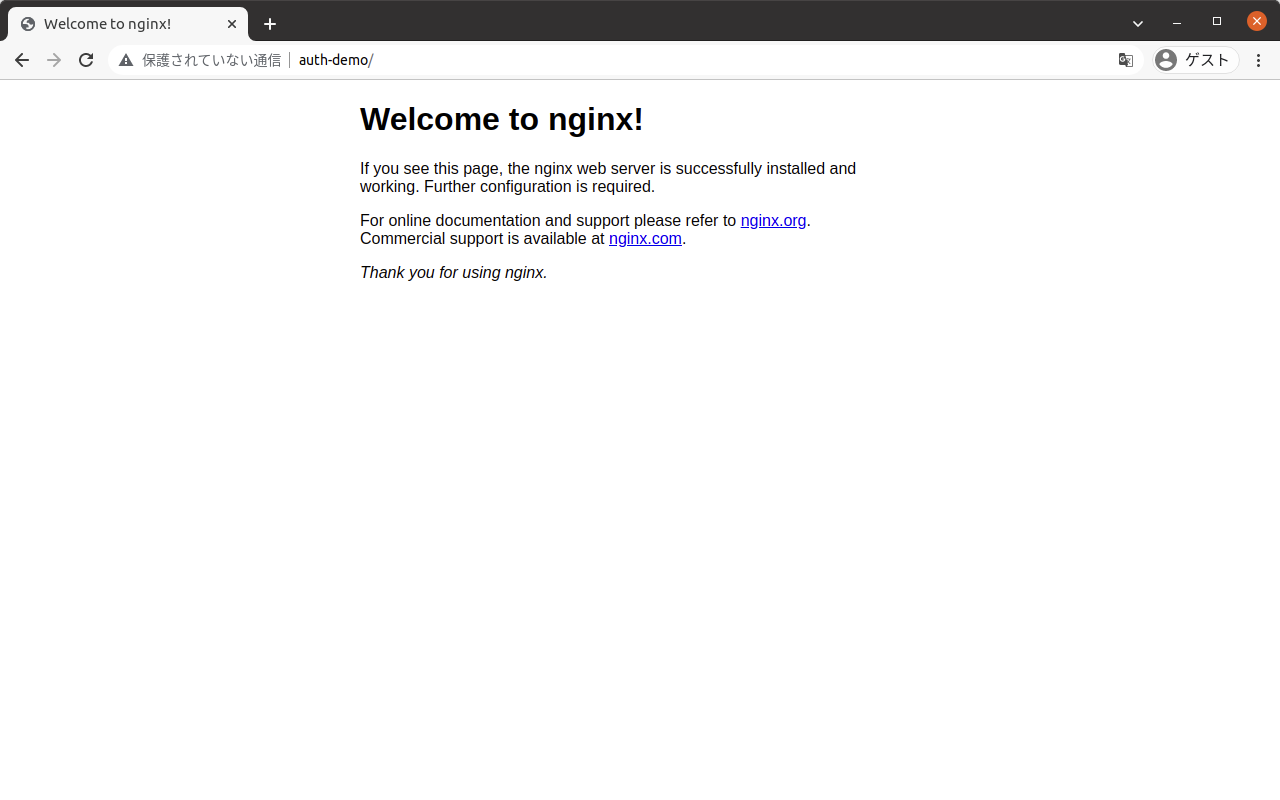Open the not-secure warning site info
This screenshot has height=800, width=1280.
point(126,60)
